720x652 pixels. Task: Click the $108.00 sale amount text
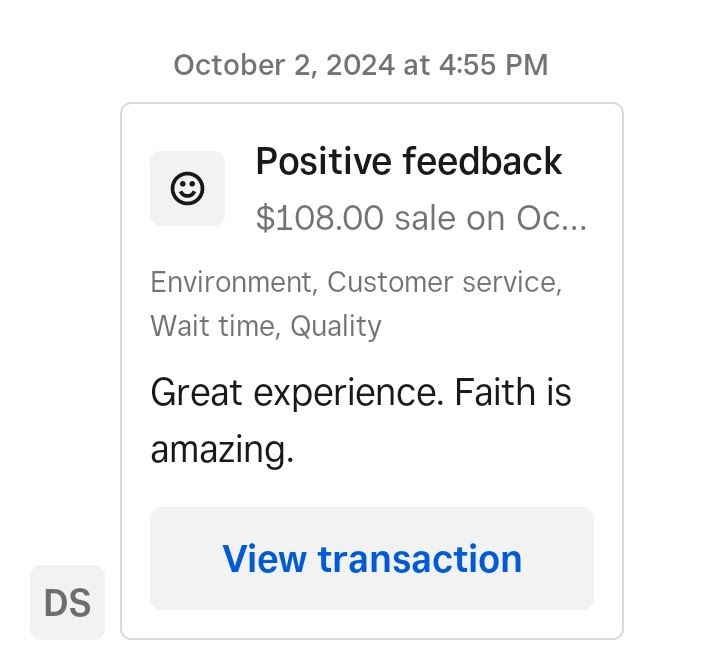click(x=320, y=218)
